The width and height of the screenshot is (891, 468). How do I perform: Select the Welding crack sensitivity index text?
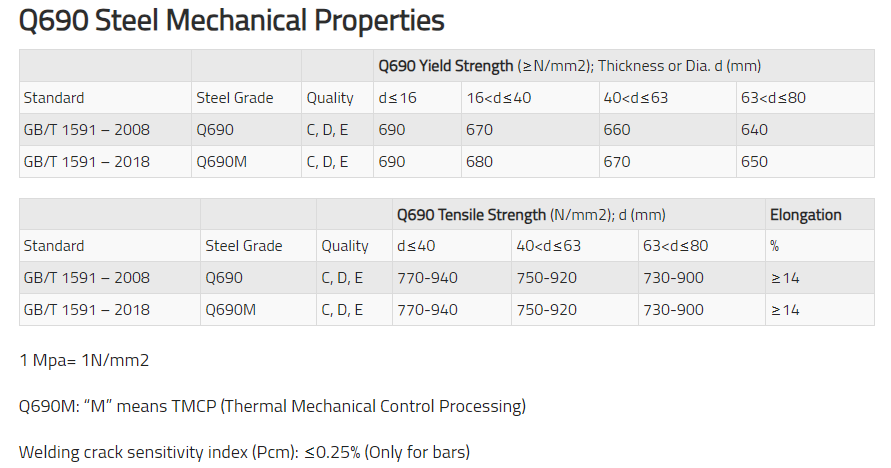pyautogui.click(x=244, y=452)
